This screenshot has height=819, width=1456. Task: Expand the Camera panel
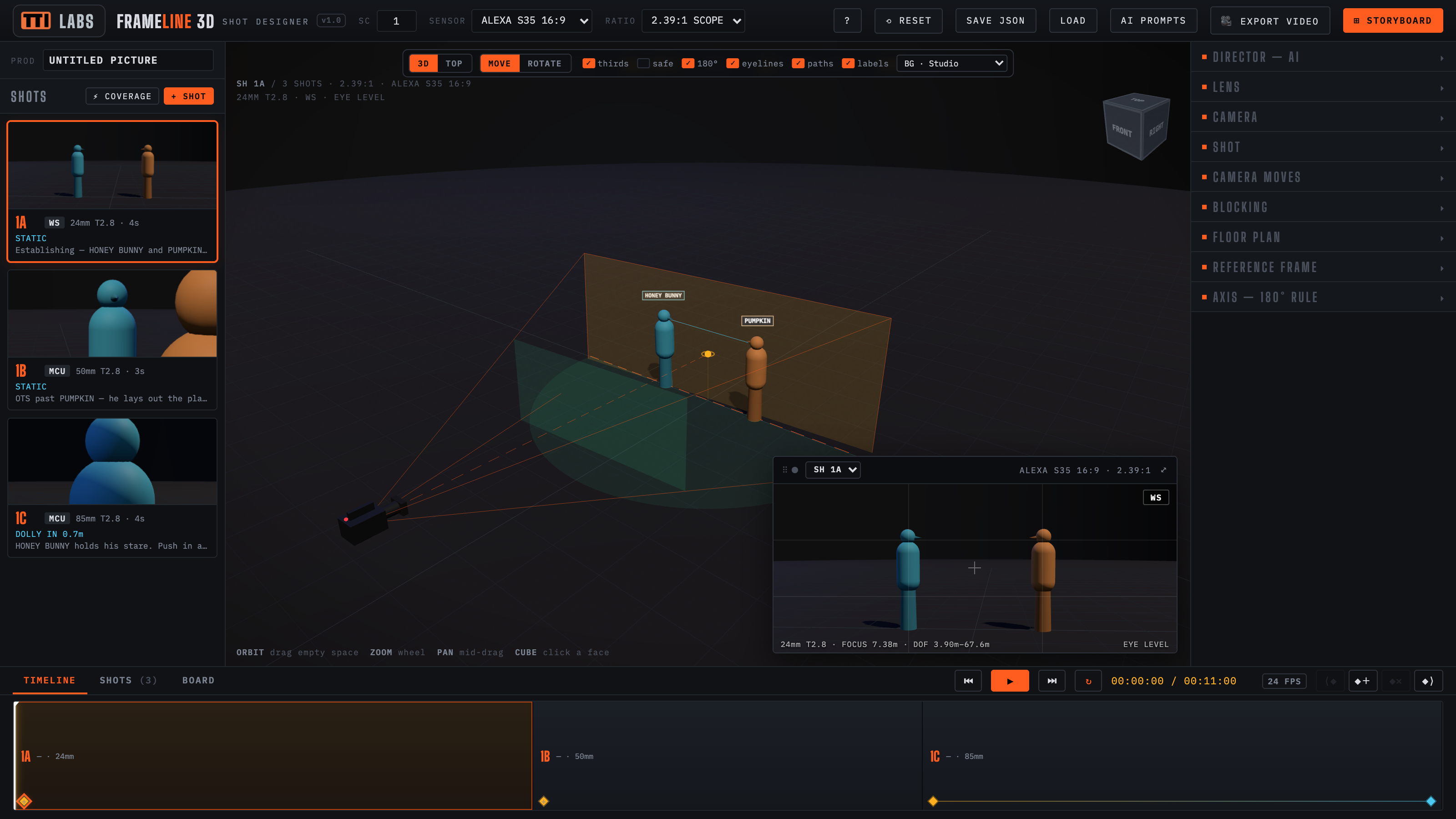(x=1323, y=117)
